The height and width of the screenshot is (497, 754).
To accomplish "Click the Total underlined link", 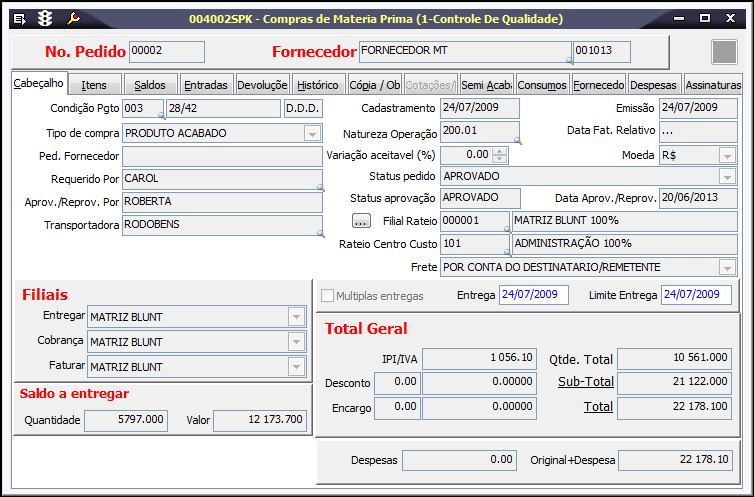I will 598,407.
